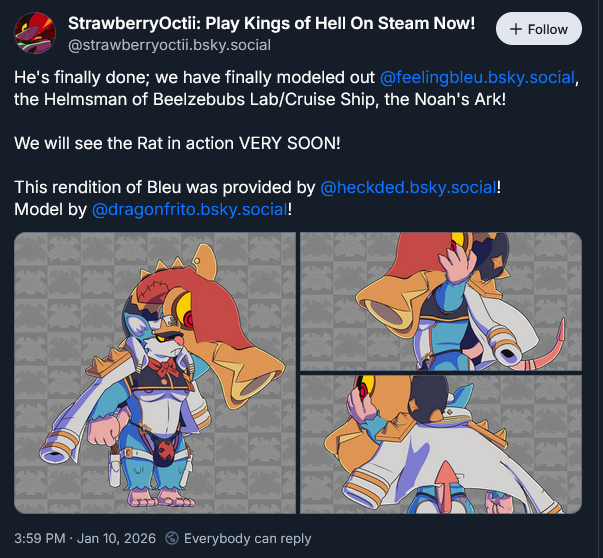Click the "Model by" credit text
Image resolution: width=603 pixels, height=558 pixels.
click(50, 210)
